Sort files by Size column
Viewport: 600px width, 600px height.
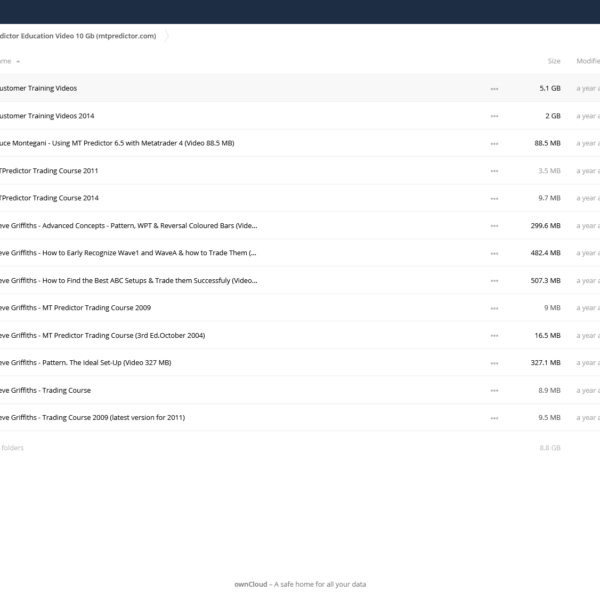[x=554, y=61]
